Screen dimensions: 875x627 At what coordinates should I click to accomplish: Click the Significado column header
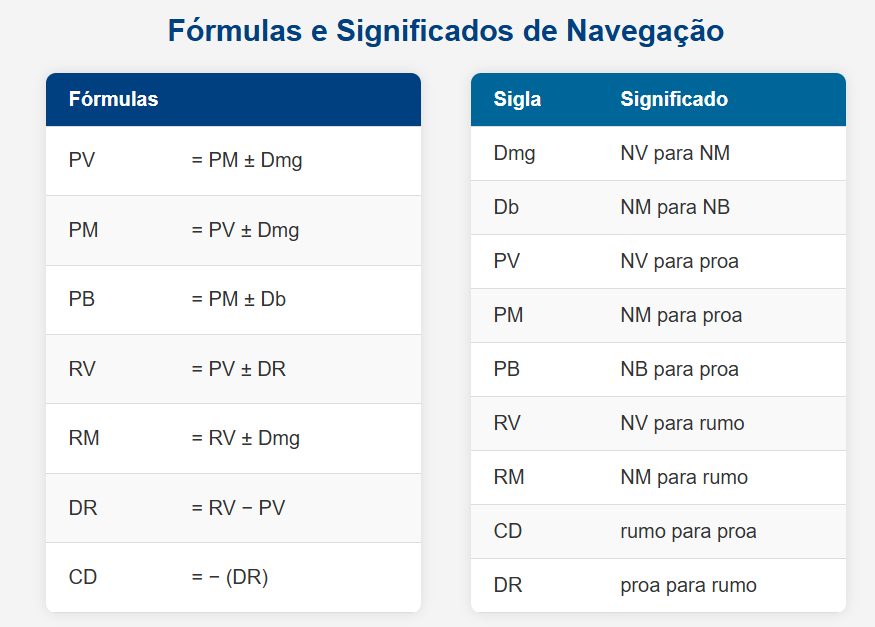point(674,100)
